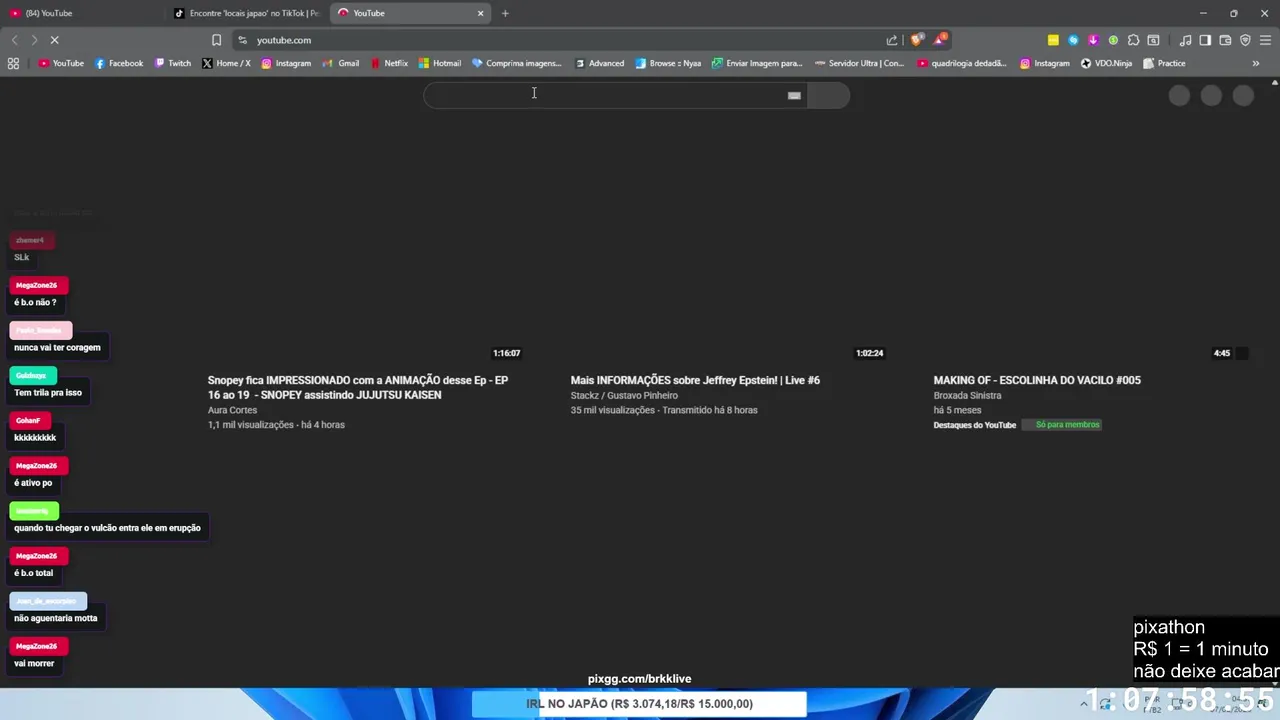Go forward using the browser forward arrow
Viewport: 1280px width, 720px height.
[34, 40]
